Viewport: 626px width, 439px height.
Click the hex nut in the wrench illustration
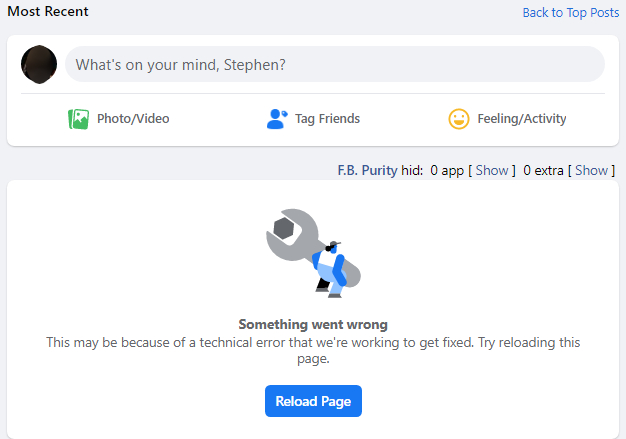click(x=284, y=228)
